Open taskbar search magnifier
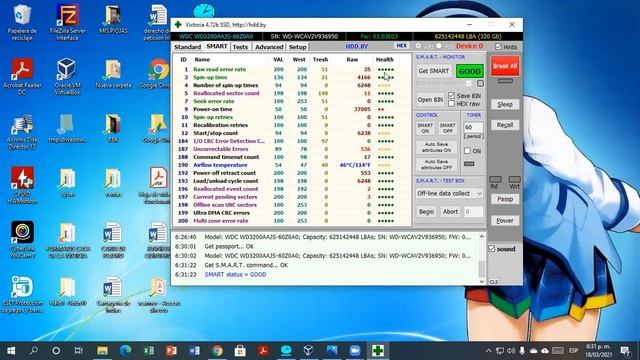640x360 pixels. [34, 351]
